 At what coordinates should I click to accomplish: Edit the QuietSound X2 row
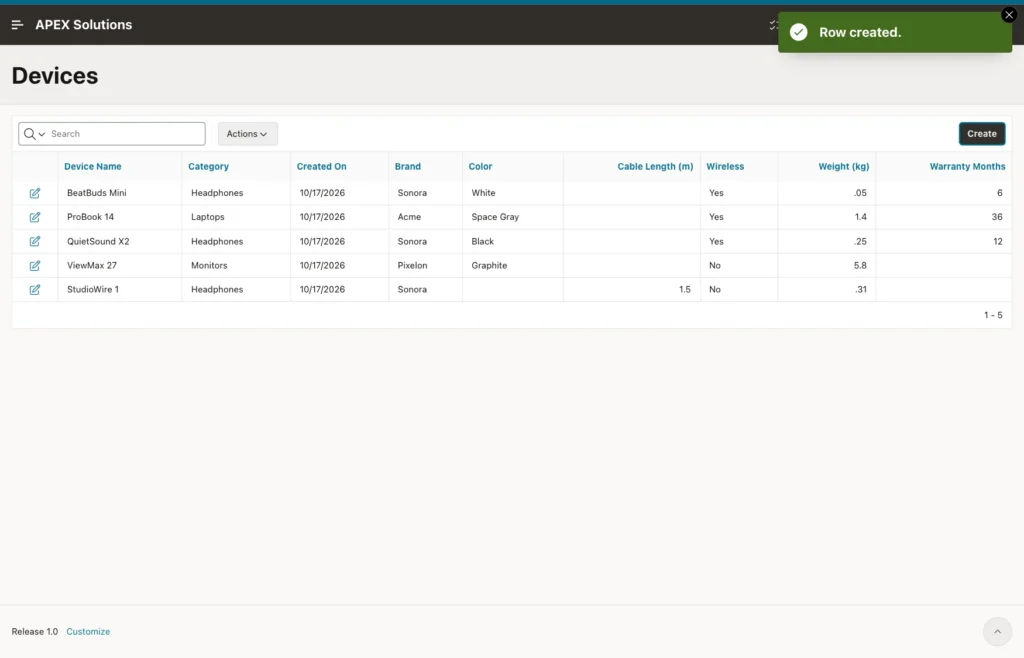coord(35,242)
